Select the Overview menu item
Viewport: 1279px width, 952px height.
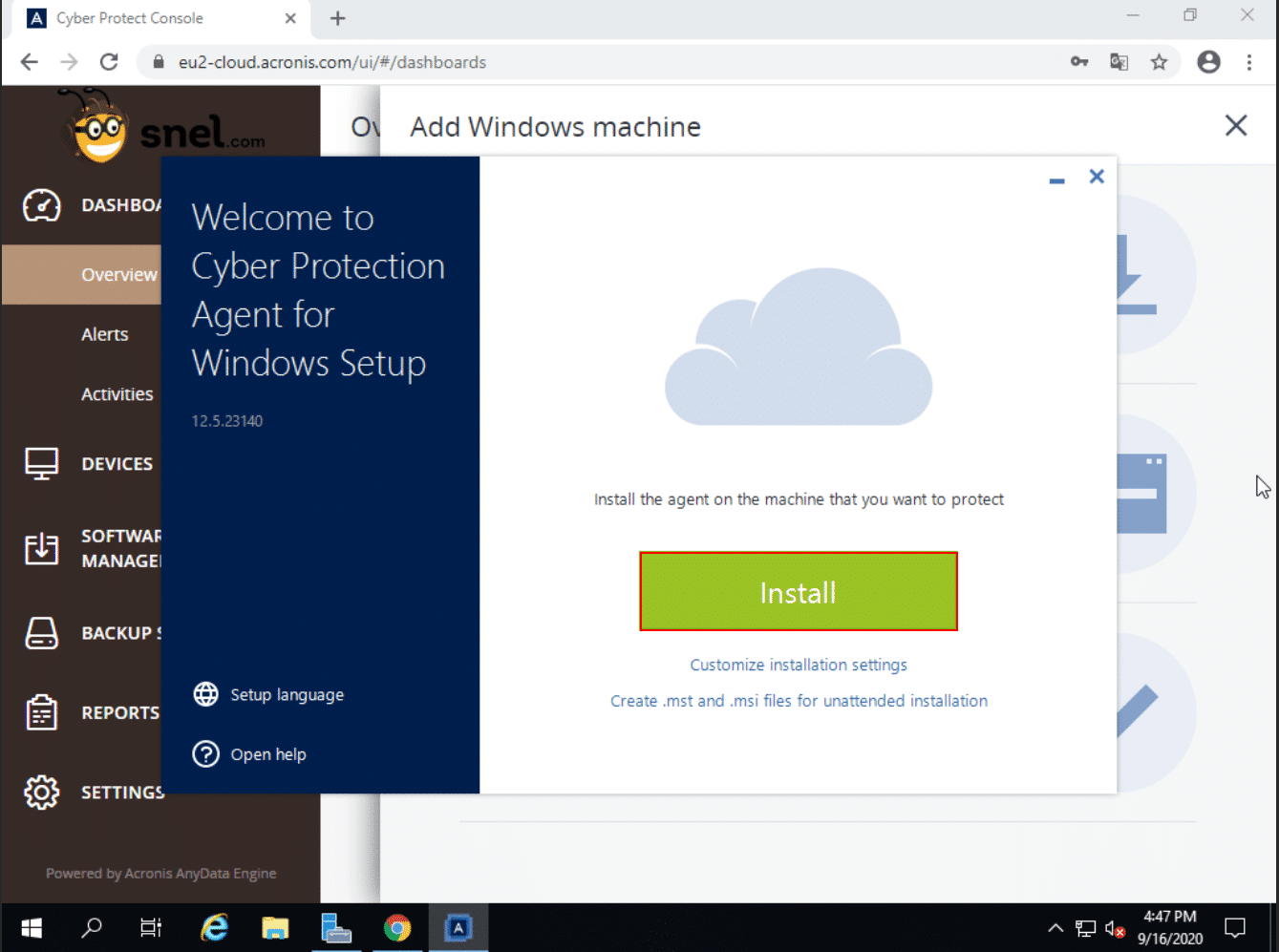pyautogui.click(x=118, y=275)
